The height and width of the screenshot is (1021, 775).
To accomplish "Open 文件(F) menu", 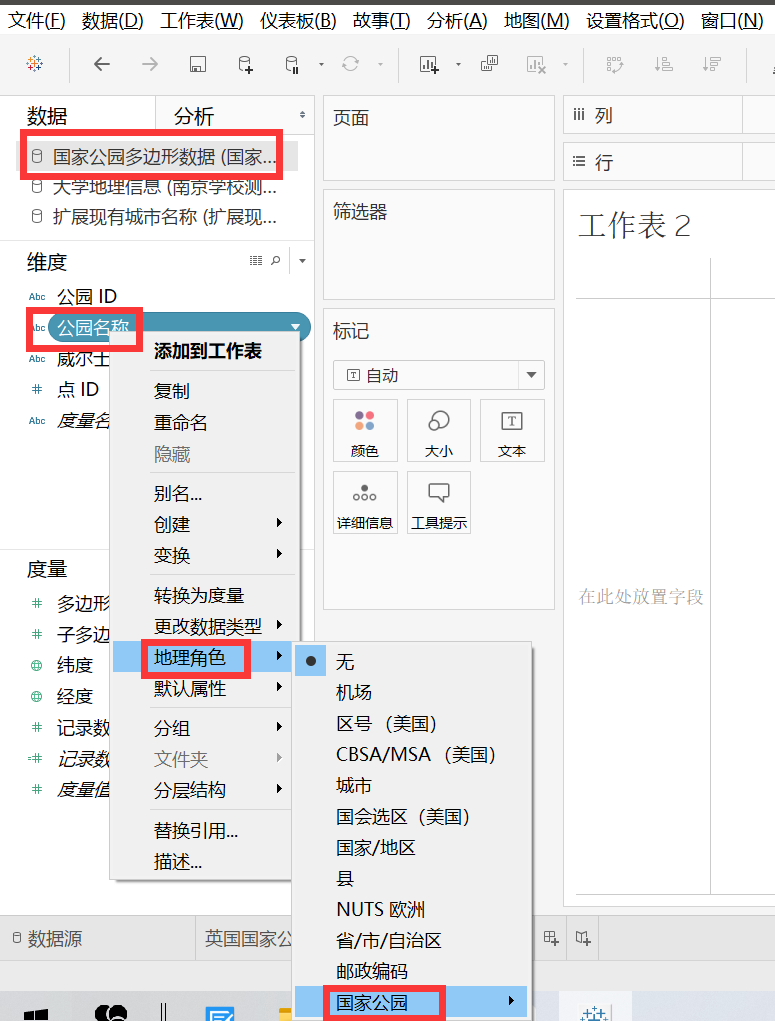I will 36,20.
